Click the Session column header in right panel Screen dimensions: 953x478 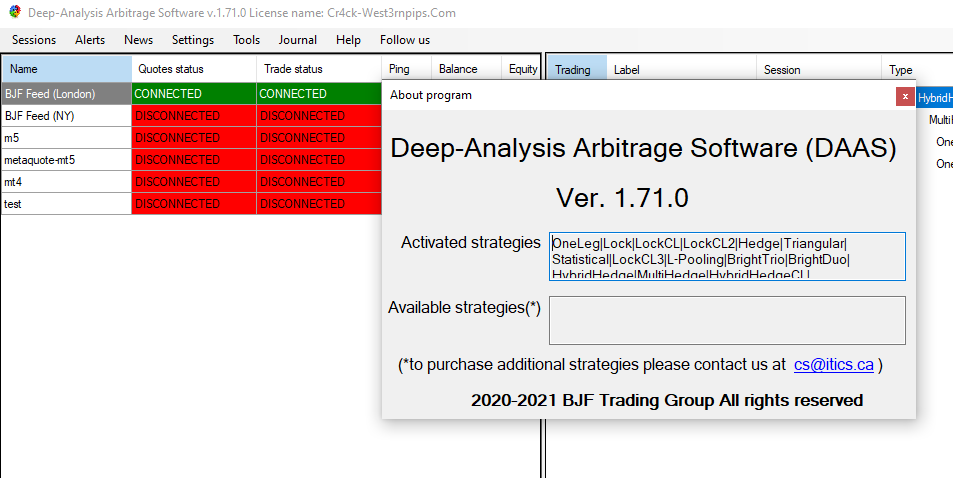click(819, 69)
